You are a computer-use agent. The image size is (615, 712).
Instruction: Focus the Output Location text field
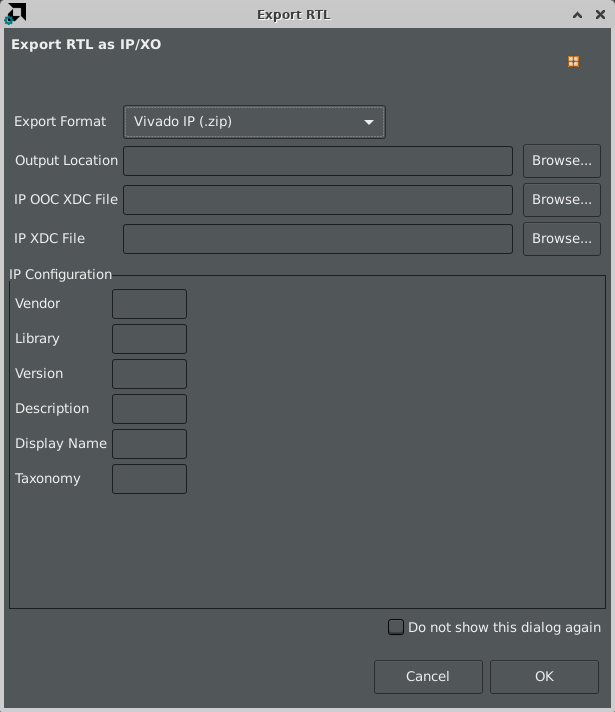[318, 161]
